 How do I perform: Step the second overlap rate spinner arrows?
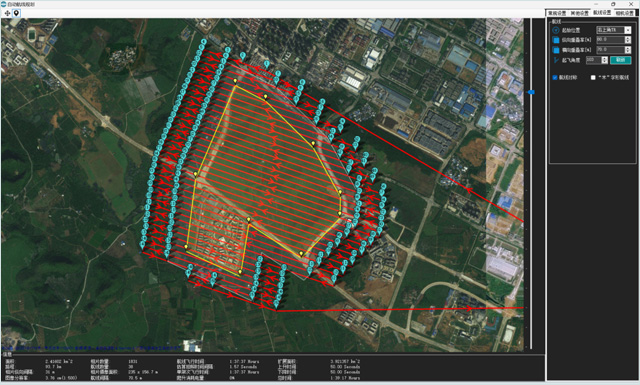pos(628,50)
